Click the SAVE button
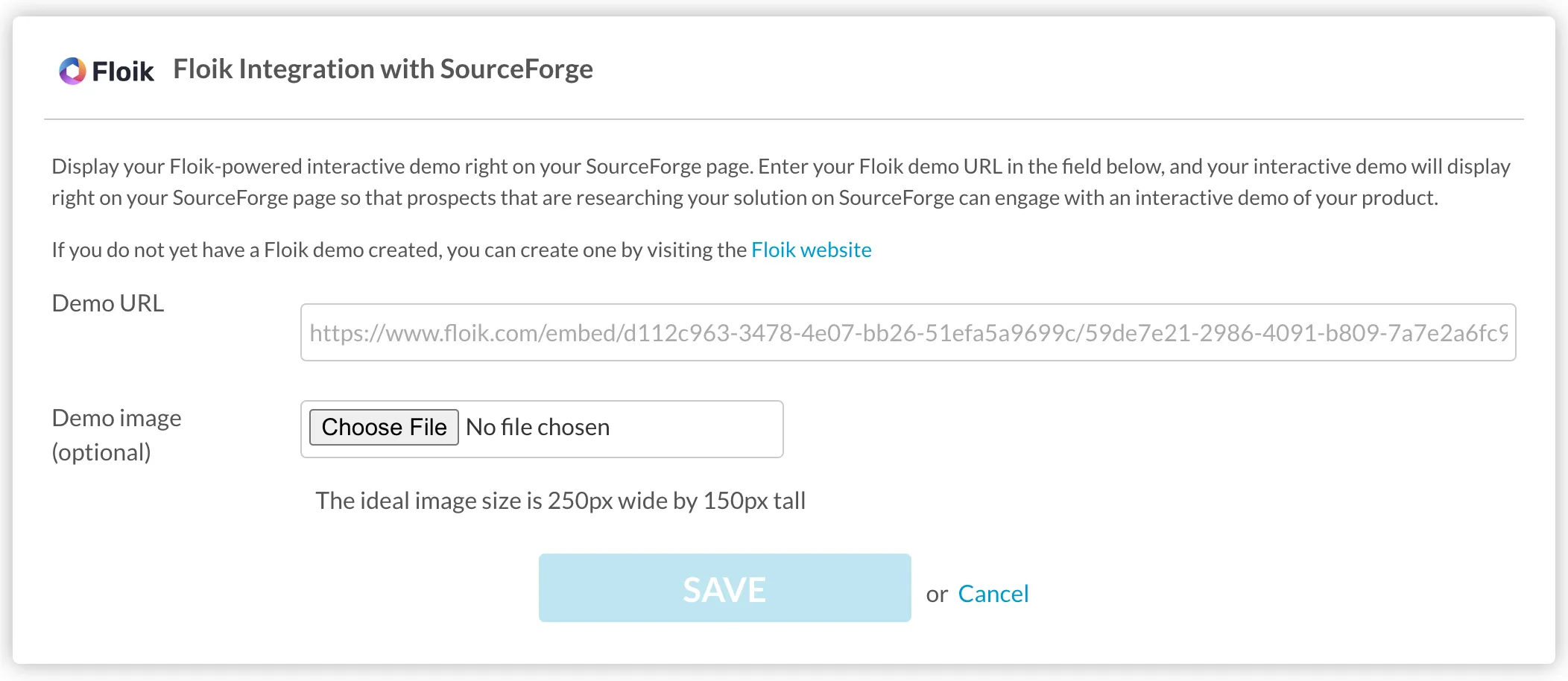This screenshot has width=1568, height=681. (x=724, y=588)
